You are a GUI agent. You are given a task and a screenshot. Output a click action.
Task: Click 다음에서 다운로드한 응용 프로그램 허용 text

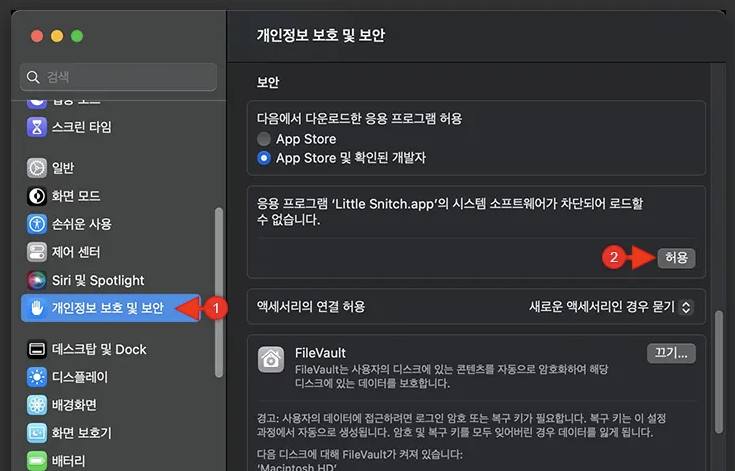(359, 119)
